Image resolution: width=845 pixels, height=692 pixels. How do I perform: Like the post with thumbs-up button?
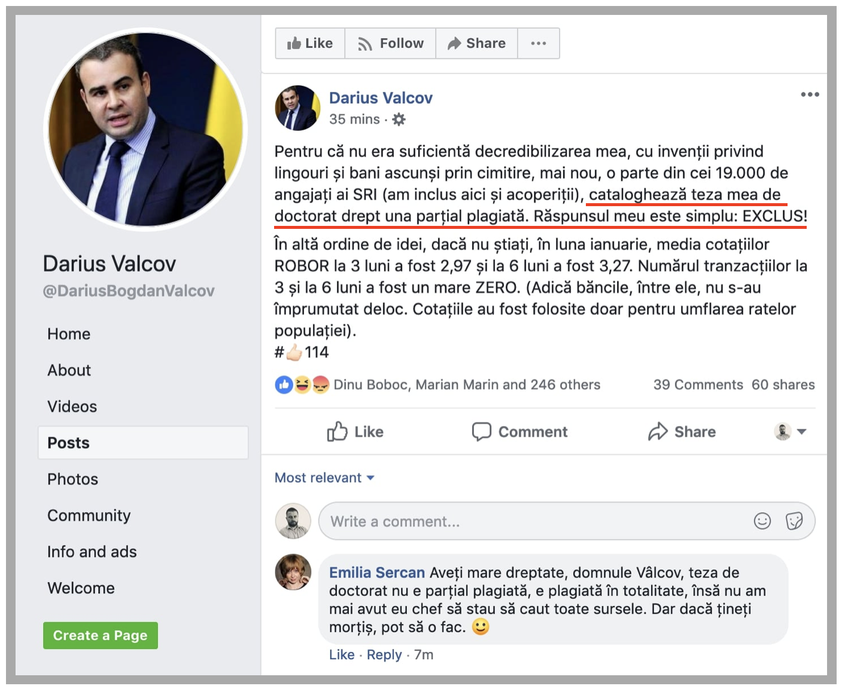pos(355,432)
